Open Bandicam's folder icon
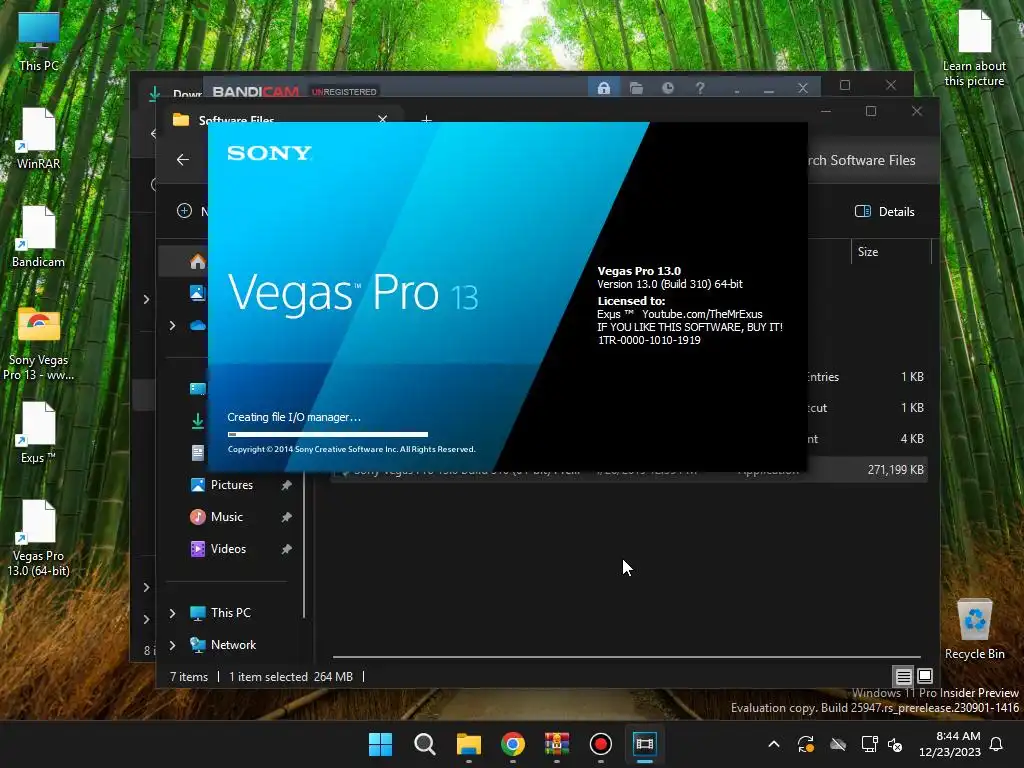 tap(636, 88)
